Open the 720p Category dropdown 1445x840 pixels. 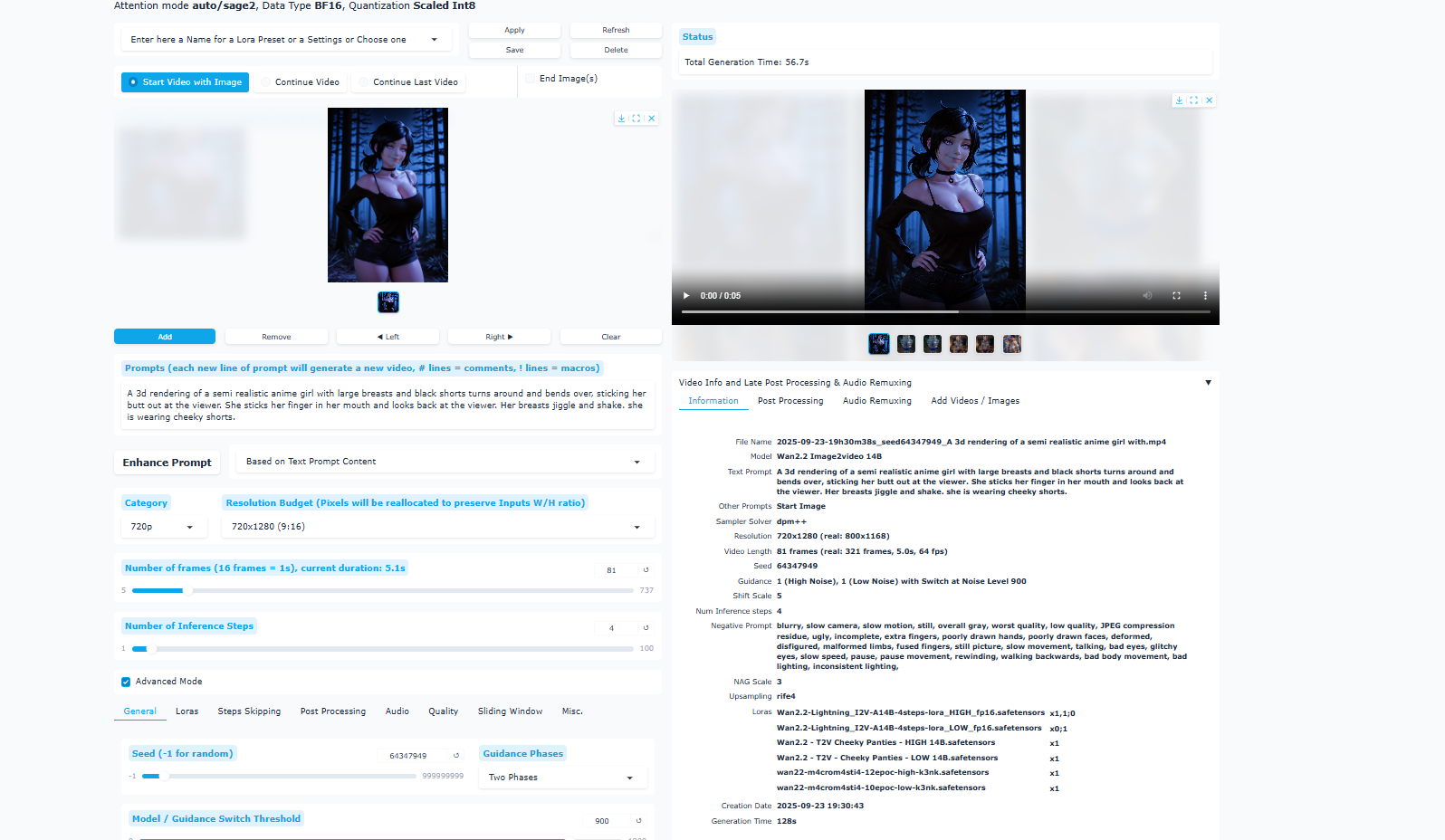click(x=163, y=527)
